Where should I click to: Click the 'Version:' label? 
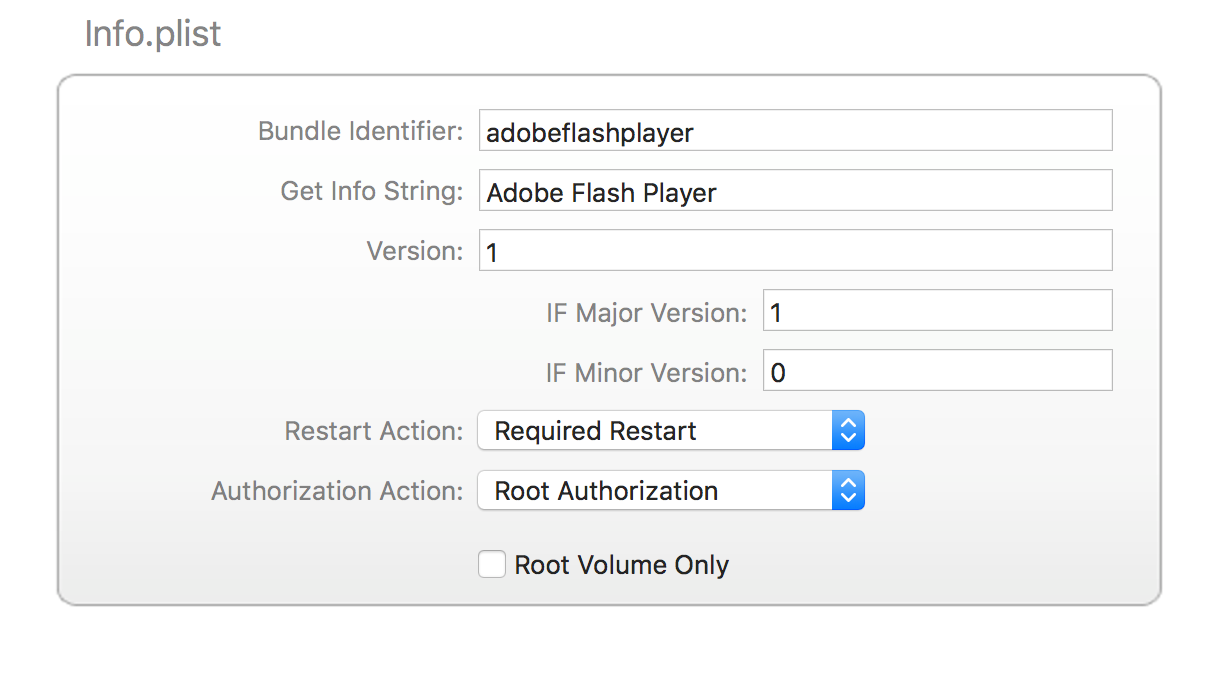tap(415, 251)
